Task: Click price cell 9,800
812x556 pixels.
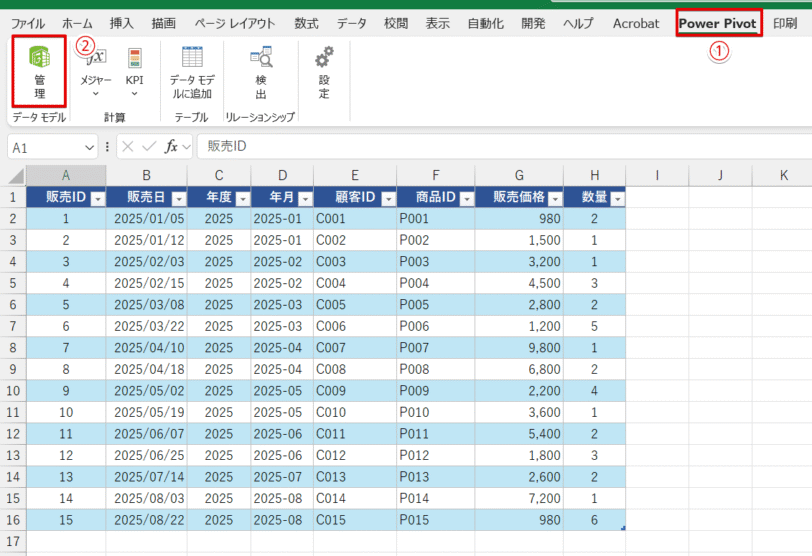Action: pyautogui.click(x=519, y=348)
